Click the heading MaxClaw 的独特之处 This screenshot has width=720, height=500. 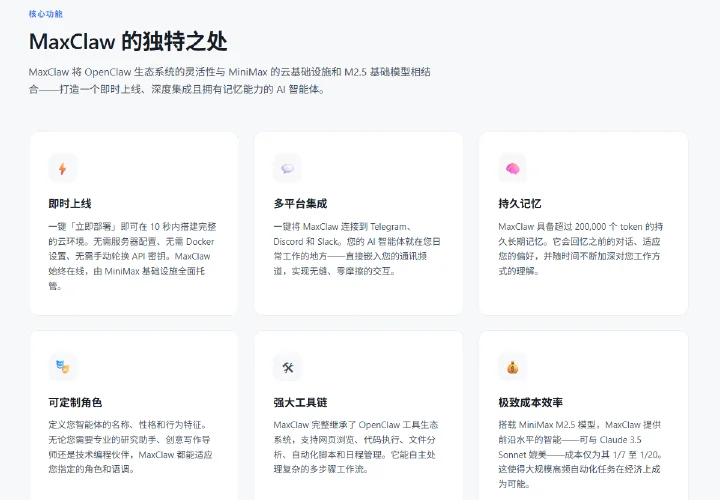(128, 41)
